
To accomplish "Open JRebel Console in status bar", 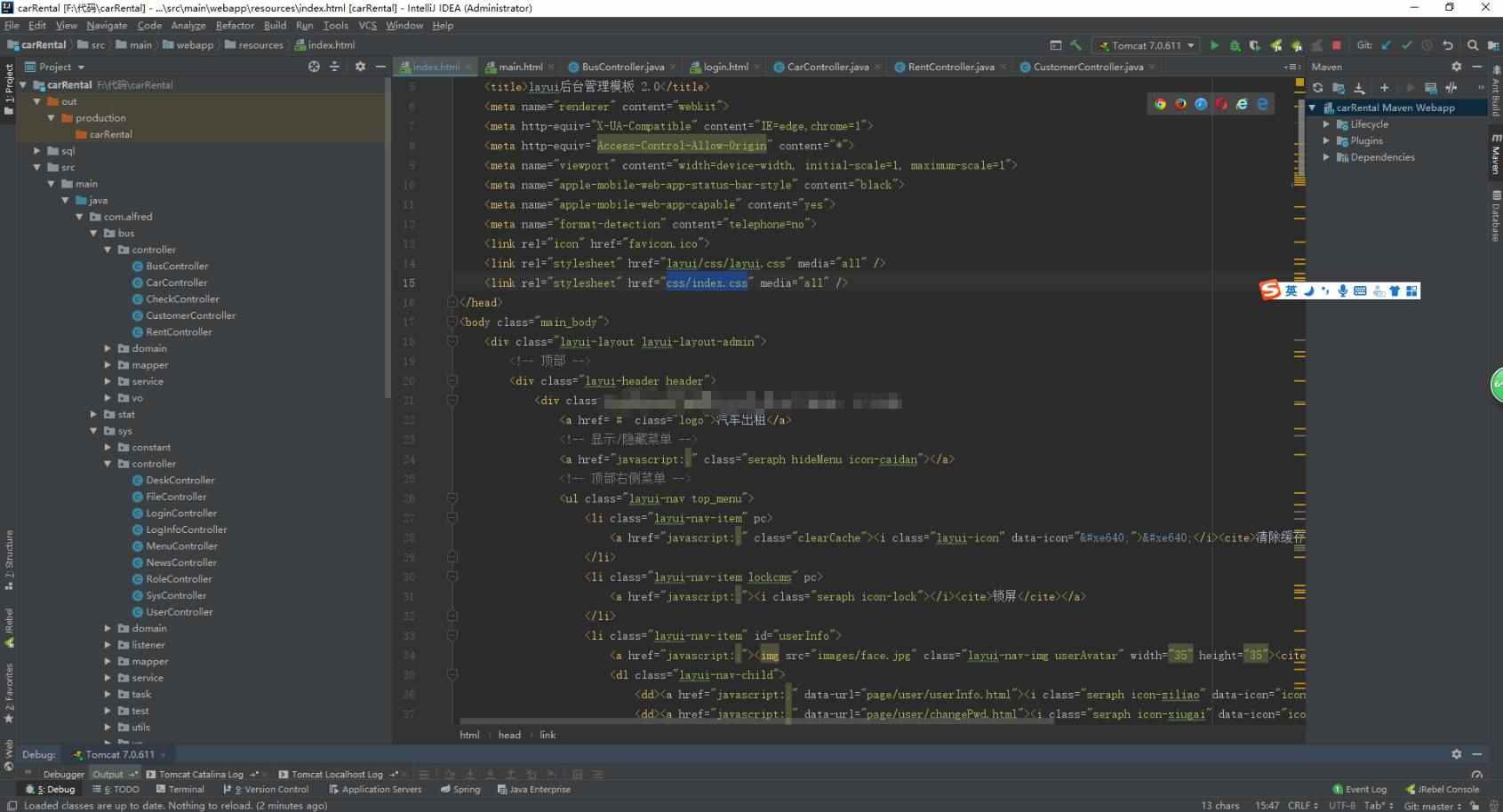I will 1442,789.
